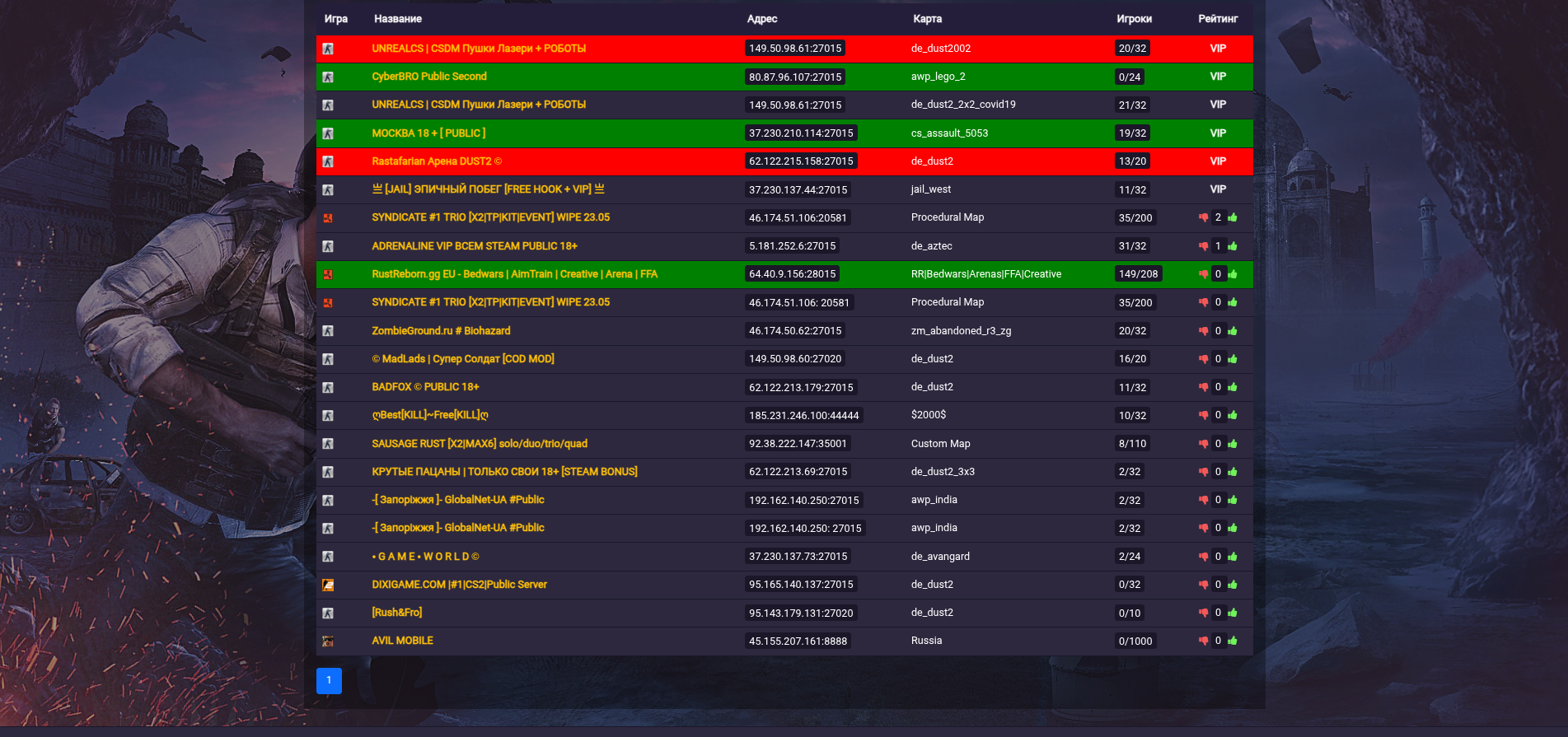Open RustReborn.gg EU server page

(x=515, y=274)
